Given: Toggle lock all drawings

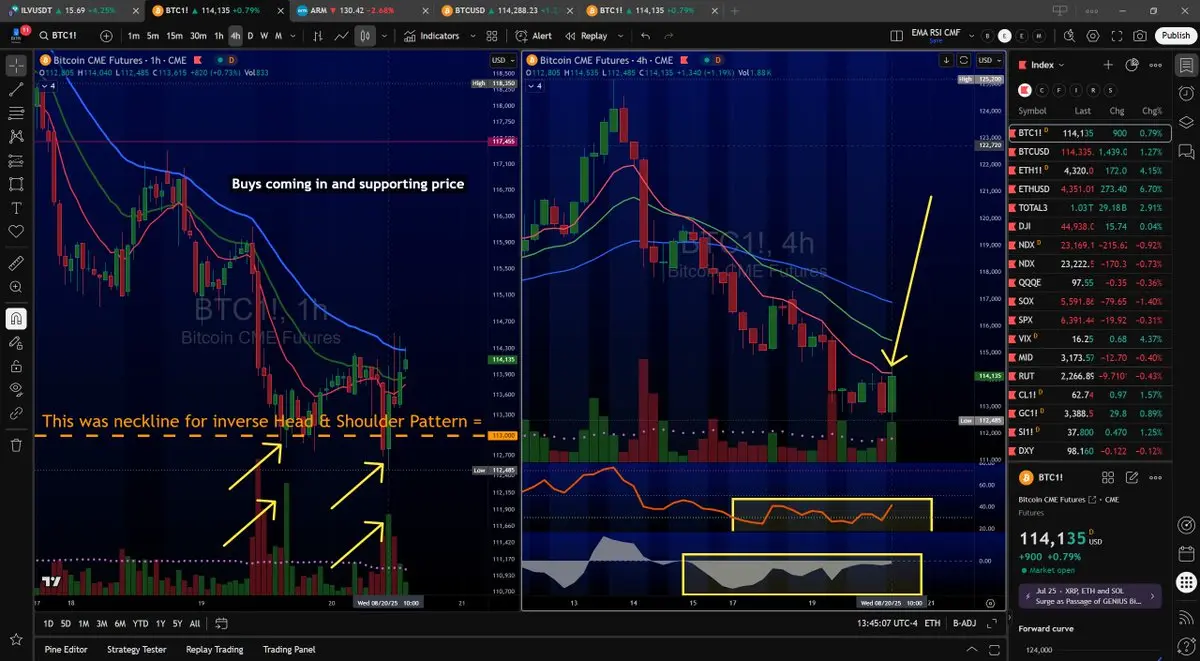Looking at the screenshot, I should (x=16, y=365).
